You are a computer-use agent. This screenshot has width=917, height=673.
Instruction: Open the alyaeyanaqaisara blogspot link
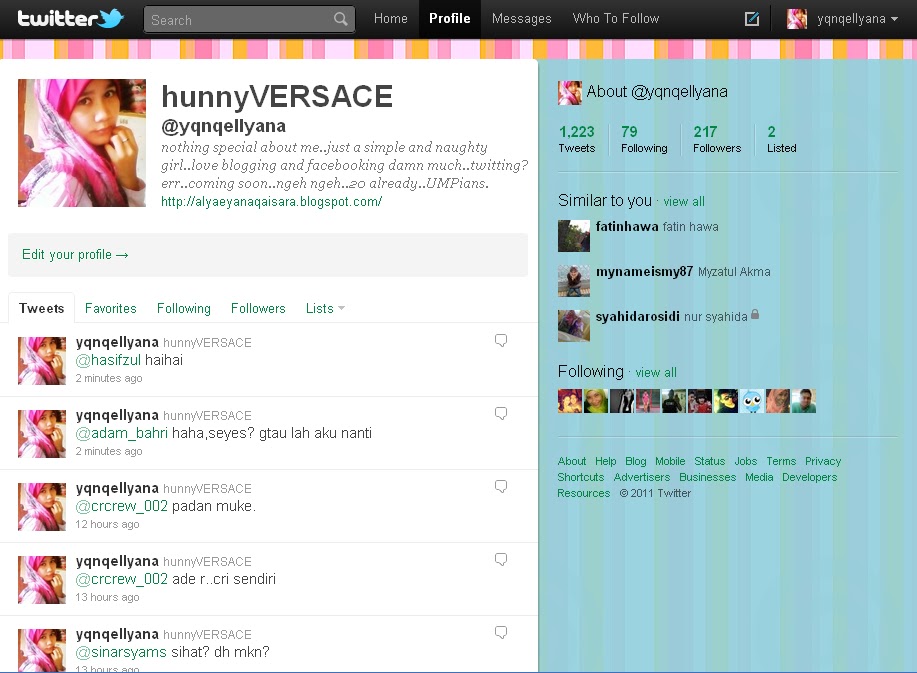tap(271, 202)
